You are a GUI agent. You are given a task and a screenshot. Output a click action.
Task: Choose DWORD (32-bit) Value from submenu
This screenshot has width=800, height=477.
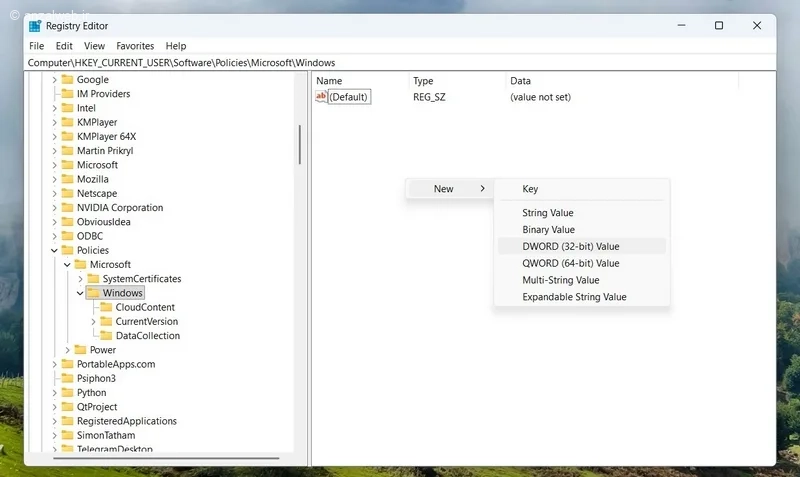pos(582,246)
